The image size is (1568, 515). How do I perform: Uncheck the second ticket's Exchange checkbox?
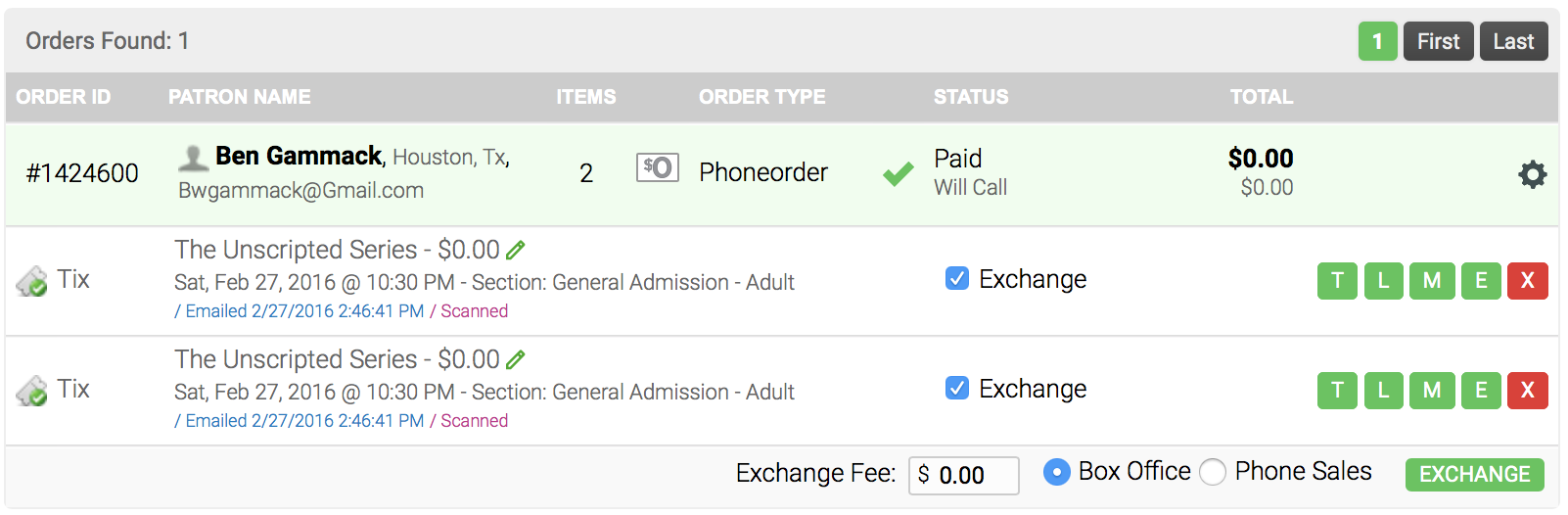click(956, 389)
